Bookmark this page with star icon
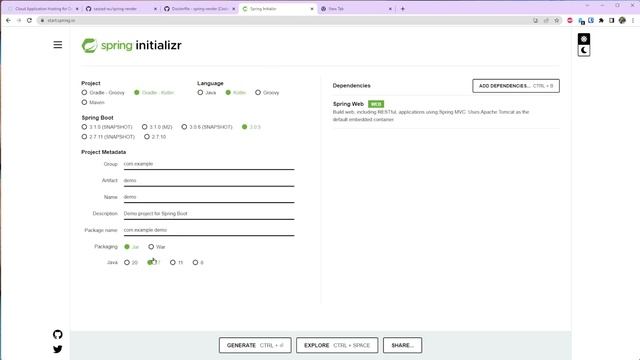Viewport: 640px width, 360px height. [x=556, y=20]
